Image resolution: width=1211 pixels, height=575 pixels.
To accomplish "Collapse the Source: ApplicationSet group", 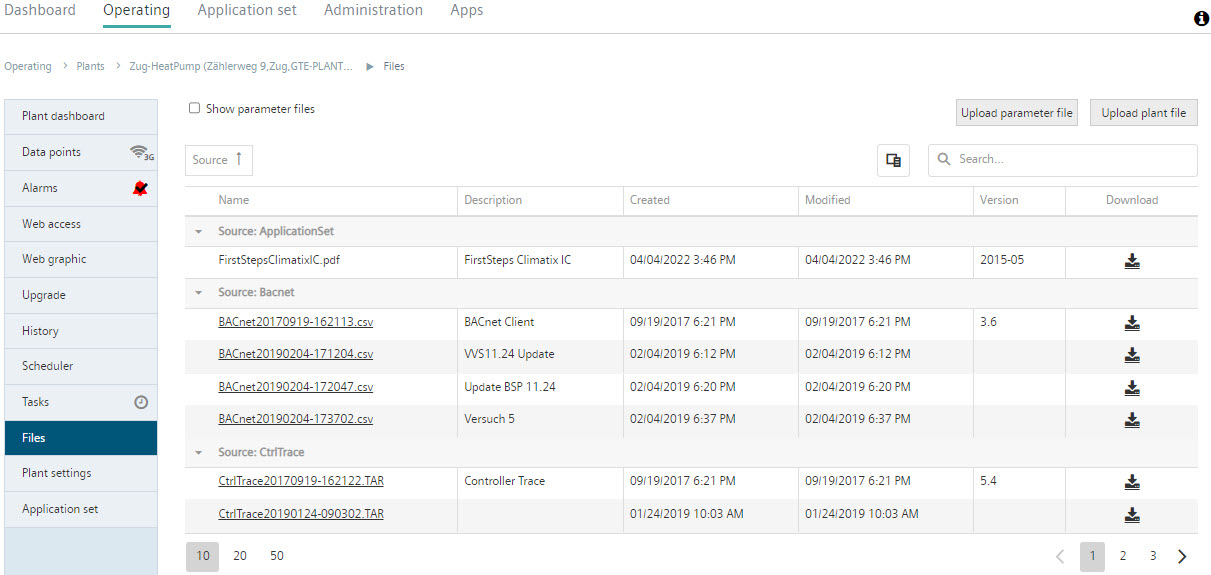I will (x=198, y=231).
